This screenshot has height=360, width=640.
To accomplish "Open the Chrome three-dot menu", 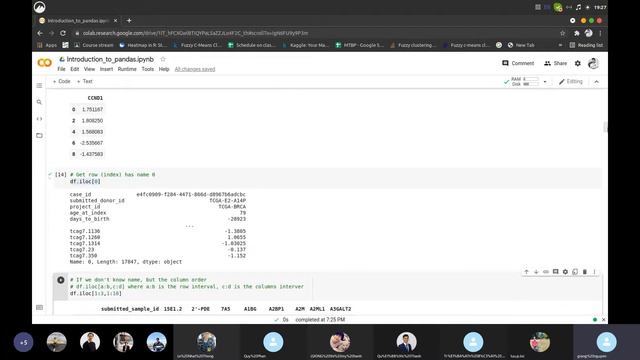I will pos(600,33).
